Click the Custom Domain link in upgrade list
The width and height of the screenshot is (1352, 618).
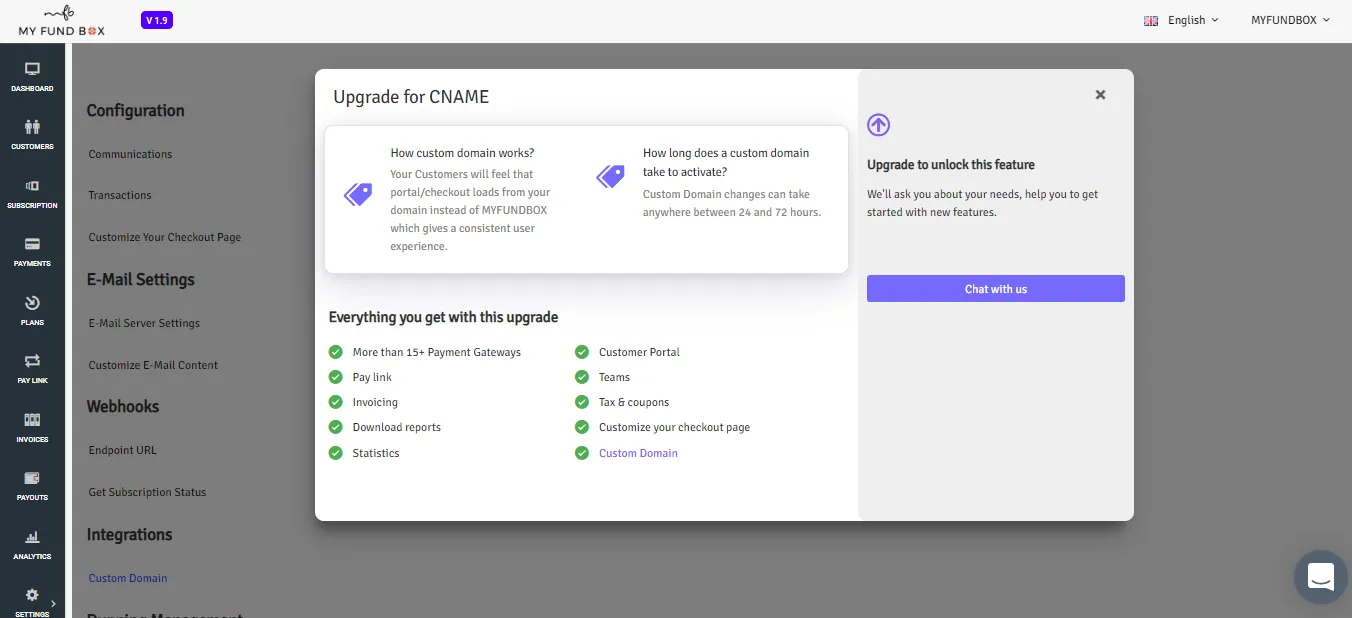pos(638,453)
